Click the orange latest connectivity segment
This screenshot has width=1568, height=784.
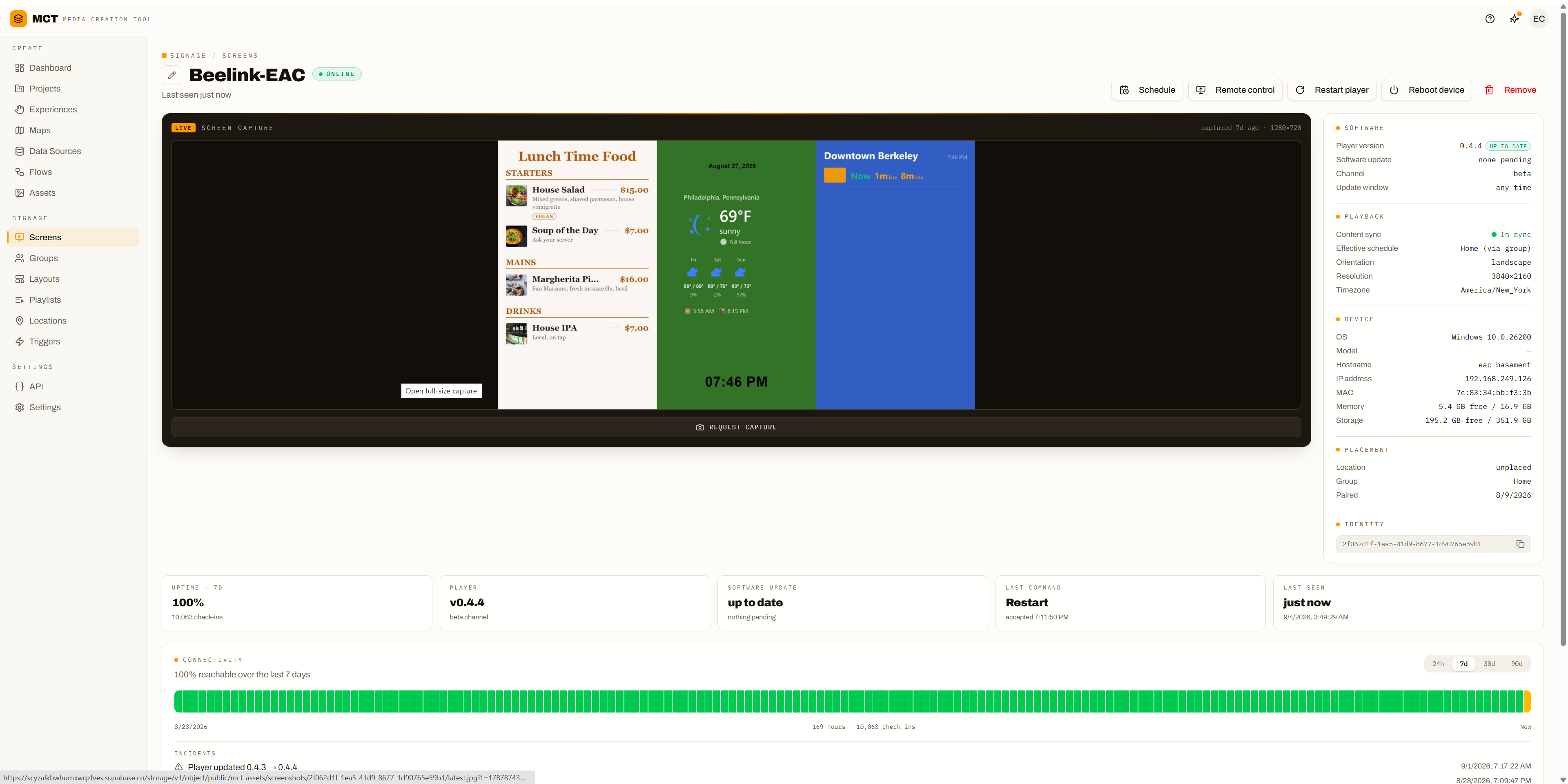click(x=1527, y=702)
